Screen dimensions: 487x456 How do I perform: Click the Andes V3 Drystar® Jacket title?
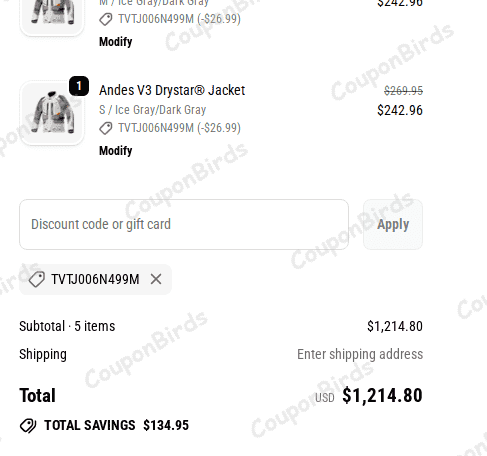click(x=172, y=90)
